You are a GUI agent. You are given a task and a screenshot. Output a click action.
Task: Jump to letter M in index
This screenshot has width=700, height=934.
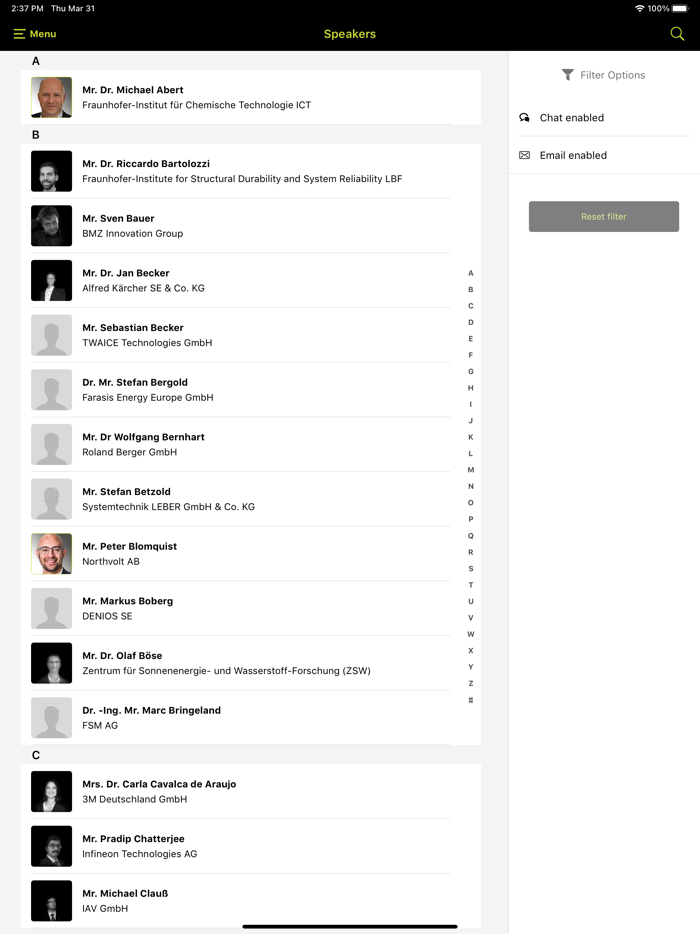tap(471, 470)
